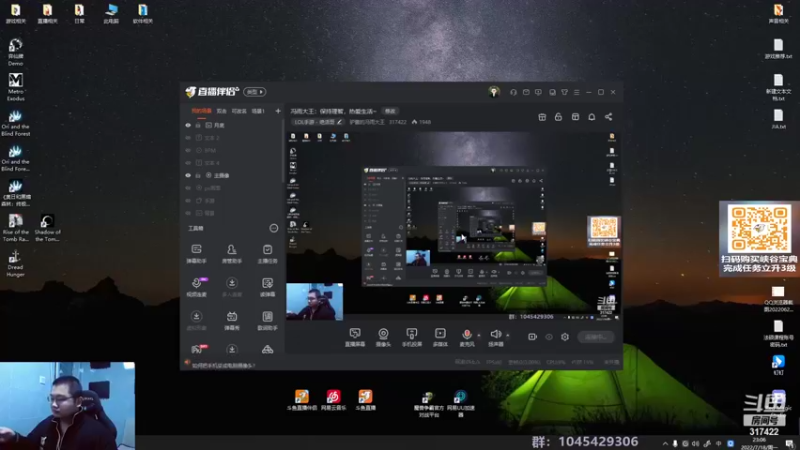
Task: Switch to the 场景1 tab
Action: click(x=258, y=111)
